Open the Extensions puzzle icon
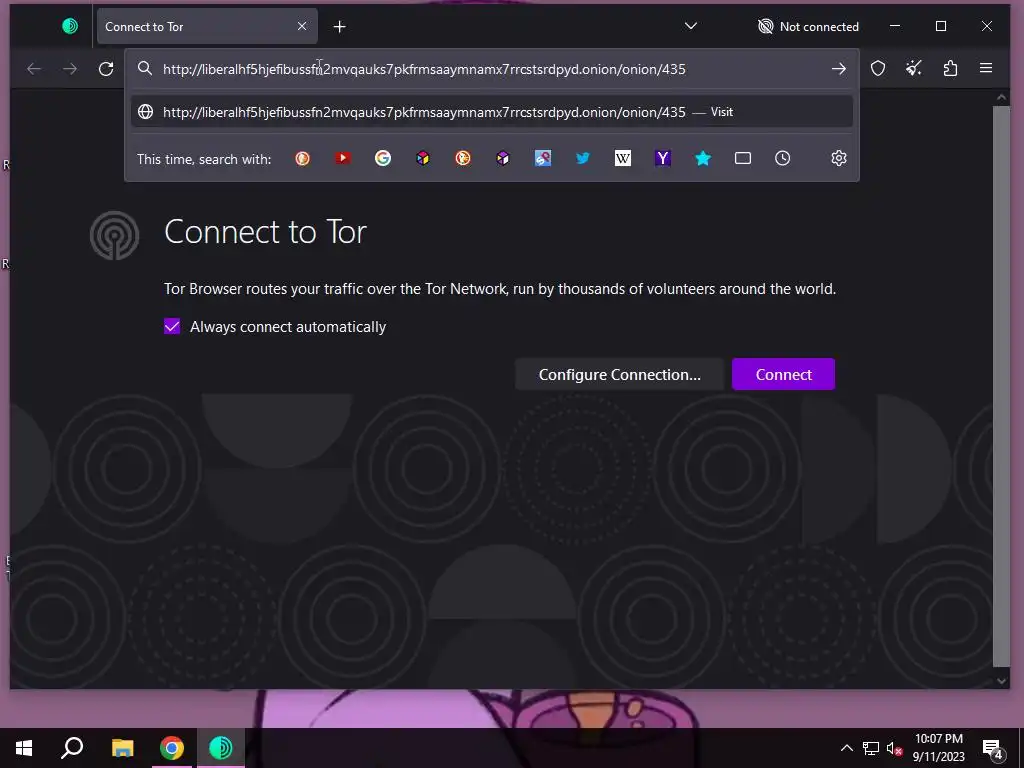1024x768 pixels. click(x=950, y=68)
